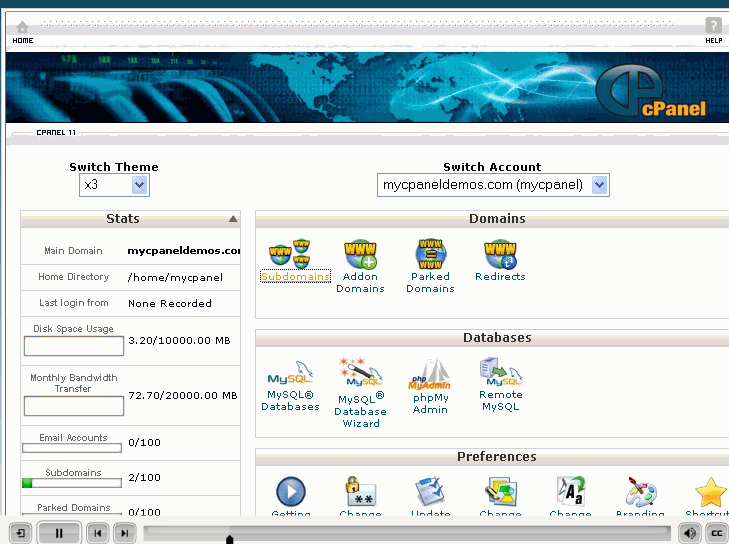Click the playback position marker
This screenshot has width=729, height=544.
pyautogui.click(x=229, y=538)
